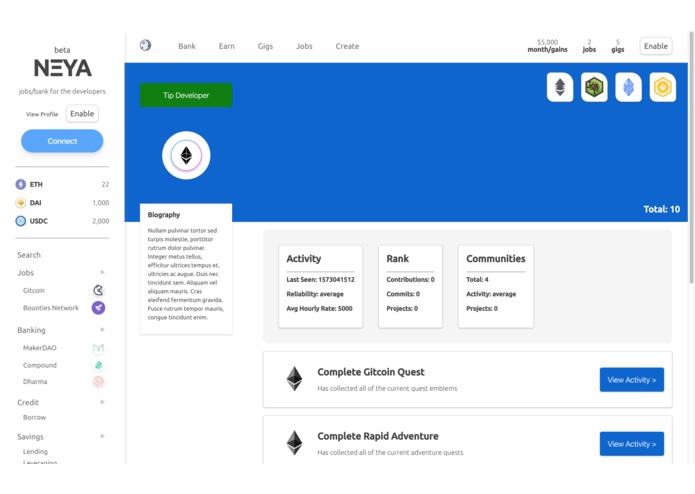This screenshot has width=695, height=494.
Task: Click "Last Seen: 1573041512" text
Action: click(x=320, y=280)
